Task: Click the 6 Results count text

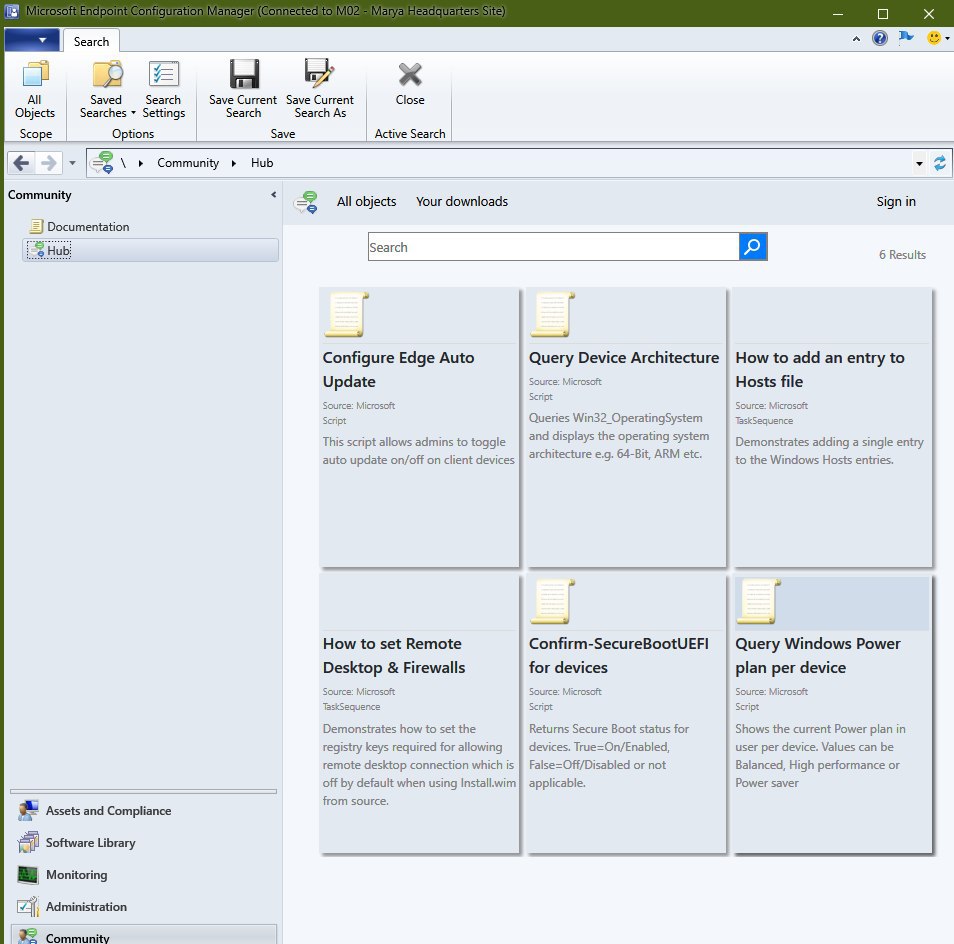Action: coord(902,255)
